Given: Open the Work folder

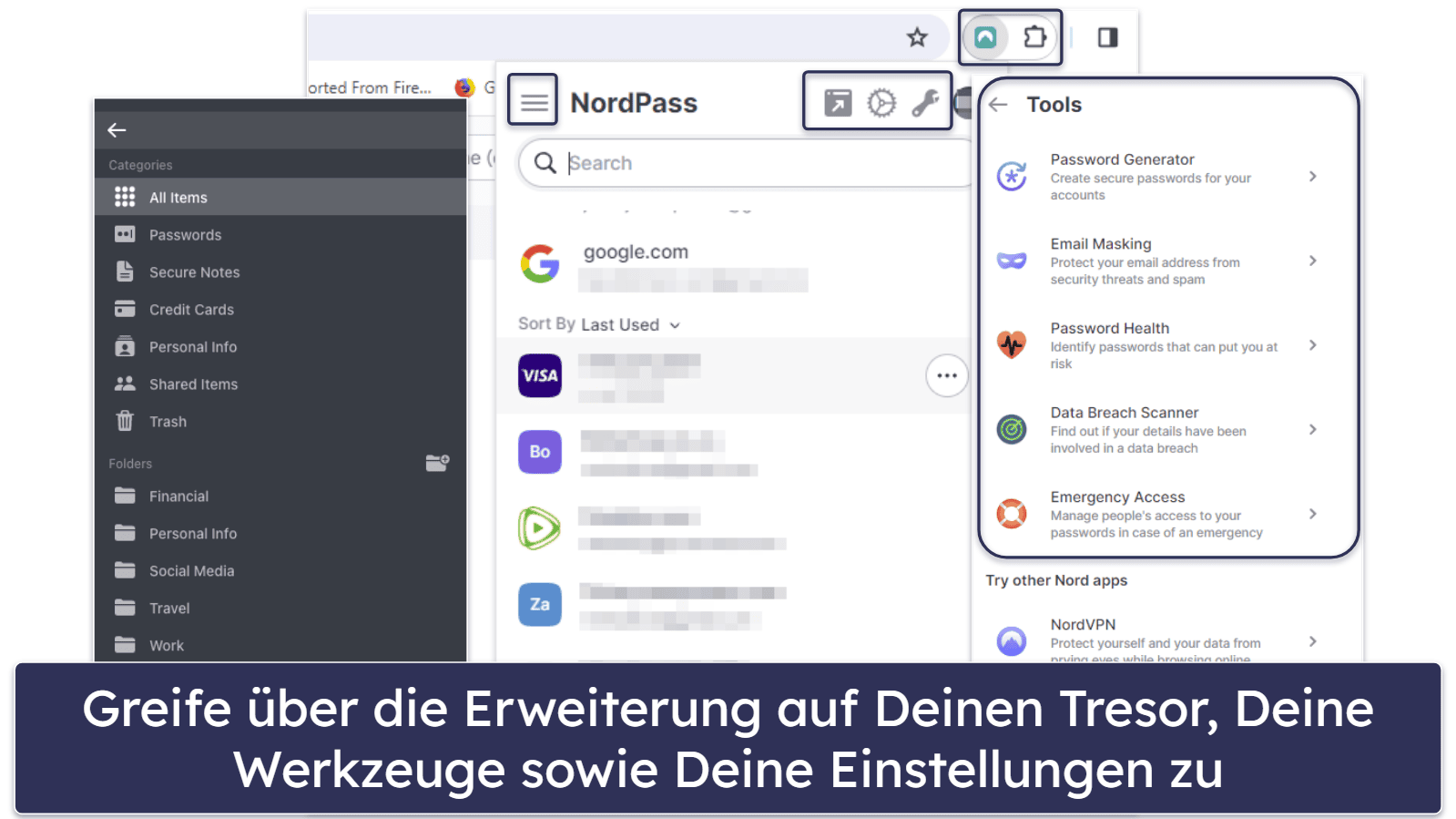Looking at the screenshot, I should click(280, 645).
